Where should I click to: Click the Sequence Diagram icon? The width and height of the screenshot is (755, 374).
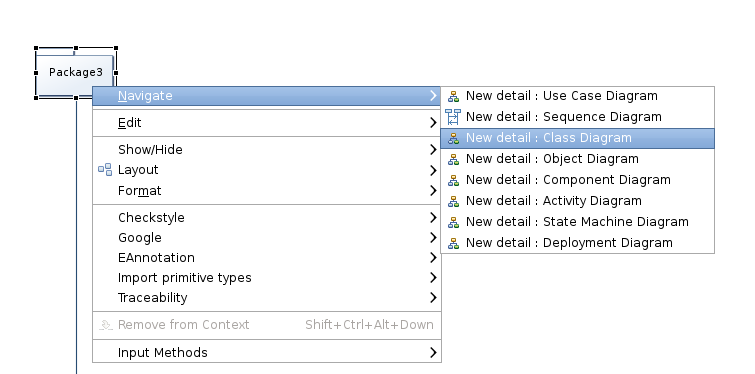[453, 117]
